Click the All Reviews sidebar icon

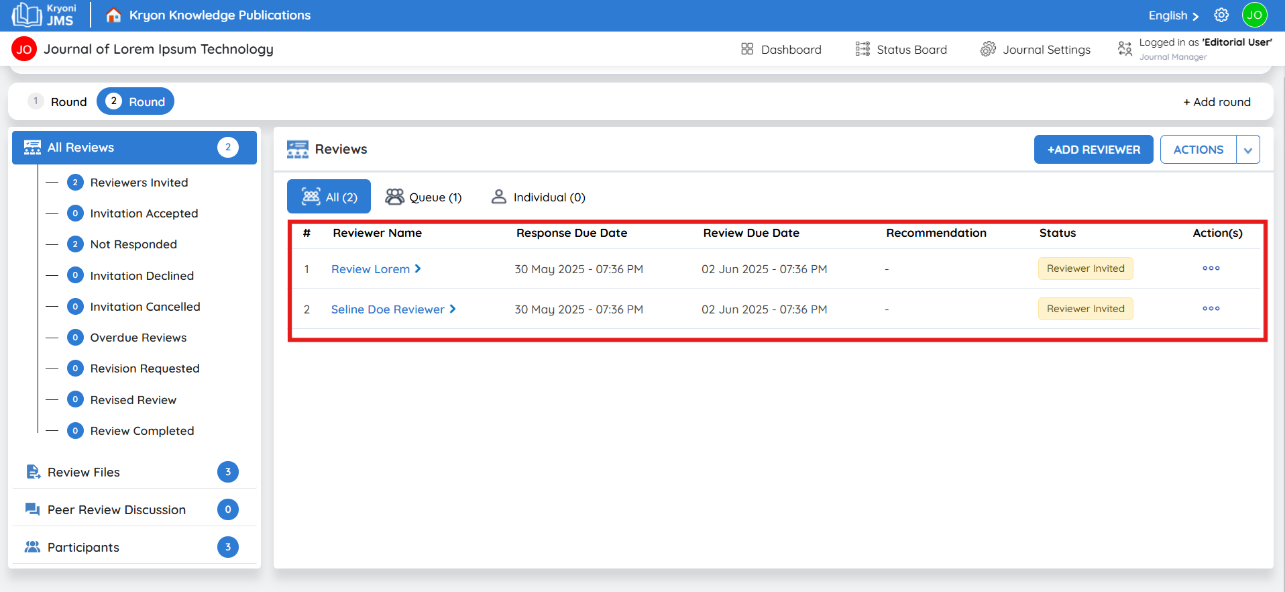point(32,147)
